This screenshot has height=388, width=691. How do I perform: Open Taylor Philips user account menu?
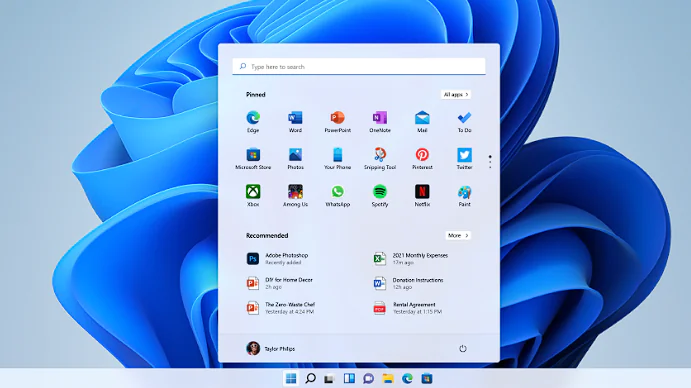pos(271,348)
